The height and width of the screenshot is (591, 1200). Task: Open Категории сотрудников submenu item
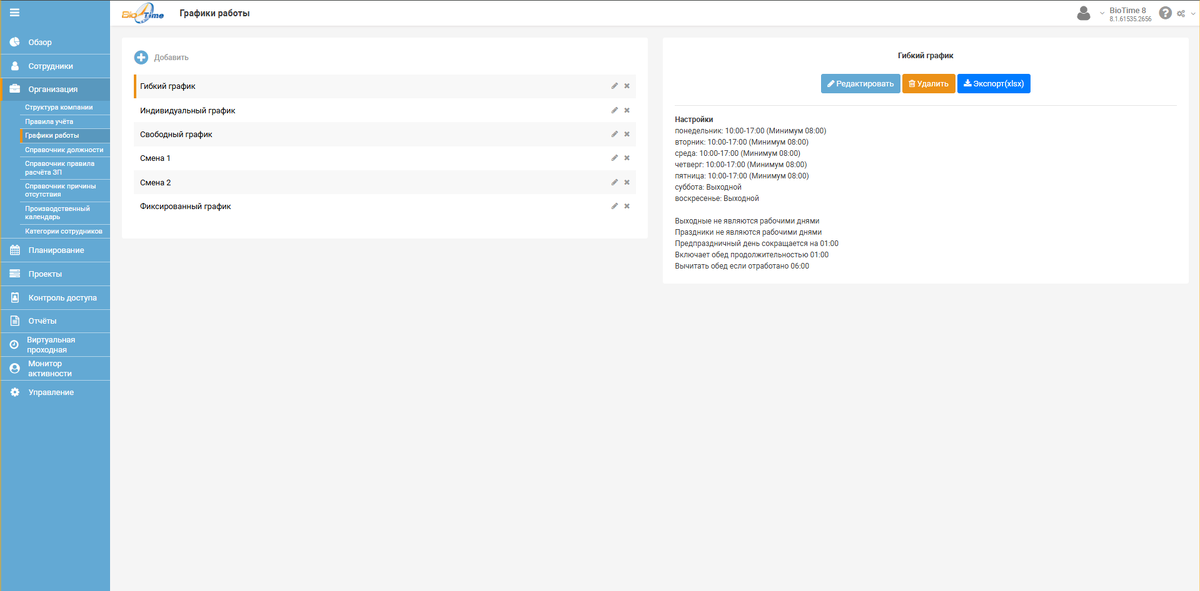(x=63, y=231)
